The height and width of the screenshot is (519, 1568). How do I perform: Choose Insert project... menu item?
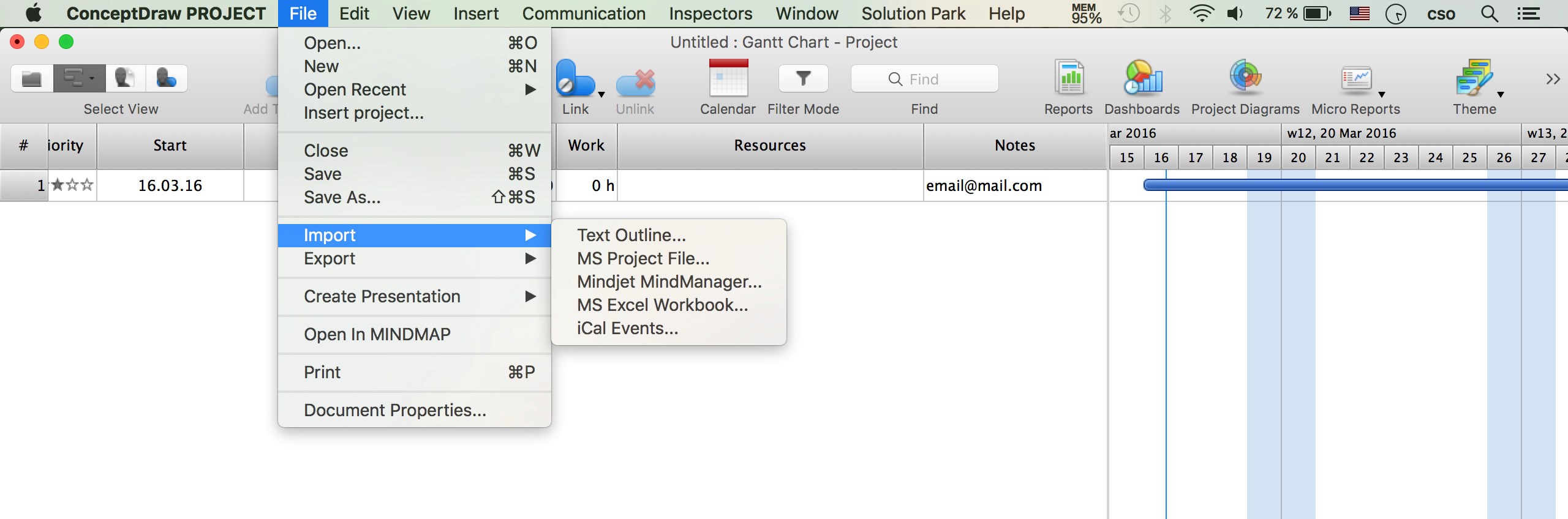click(x=415, y=113)
